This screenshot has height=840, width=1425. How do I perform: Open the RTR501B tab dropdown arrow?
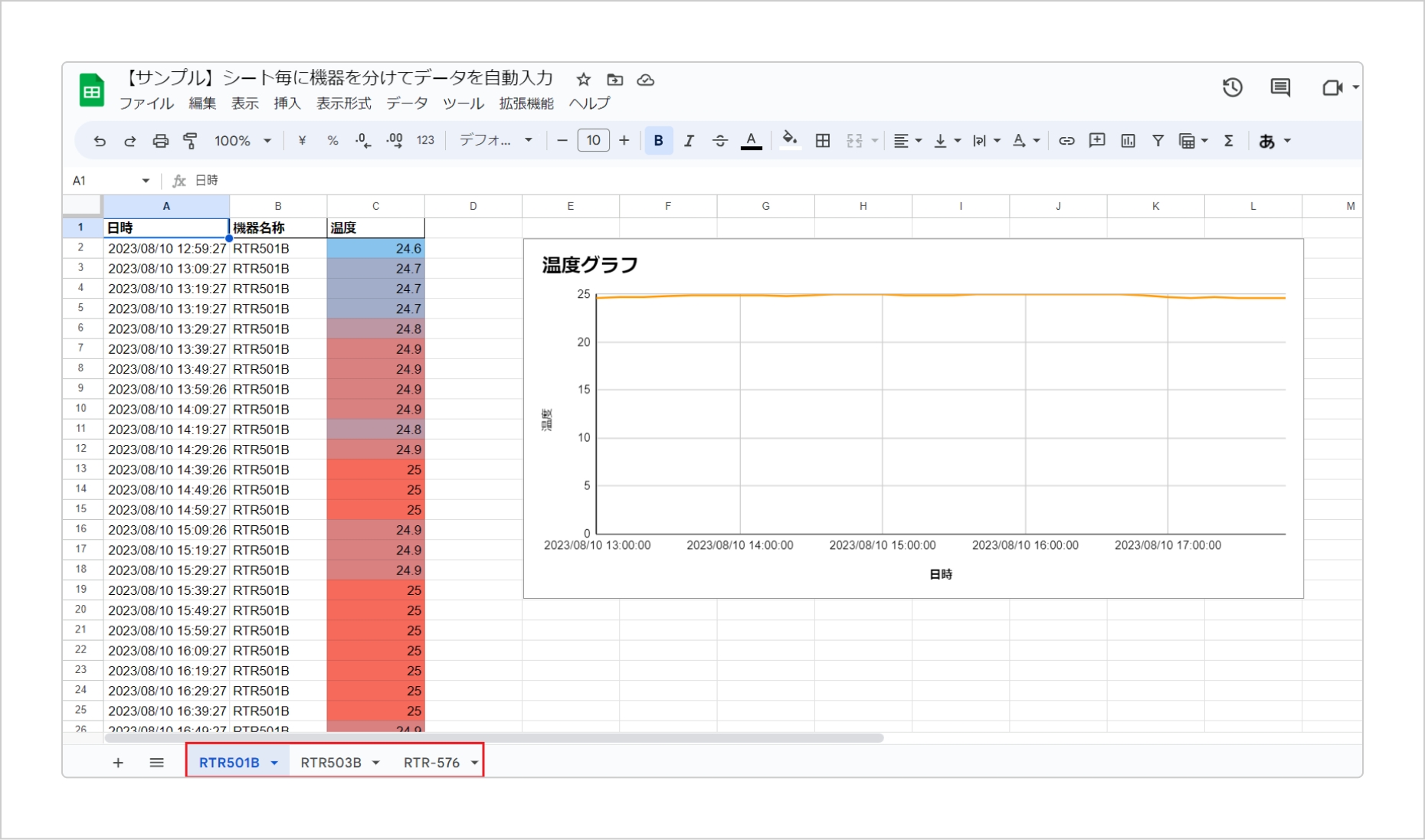(x=274, y=763)
